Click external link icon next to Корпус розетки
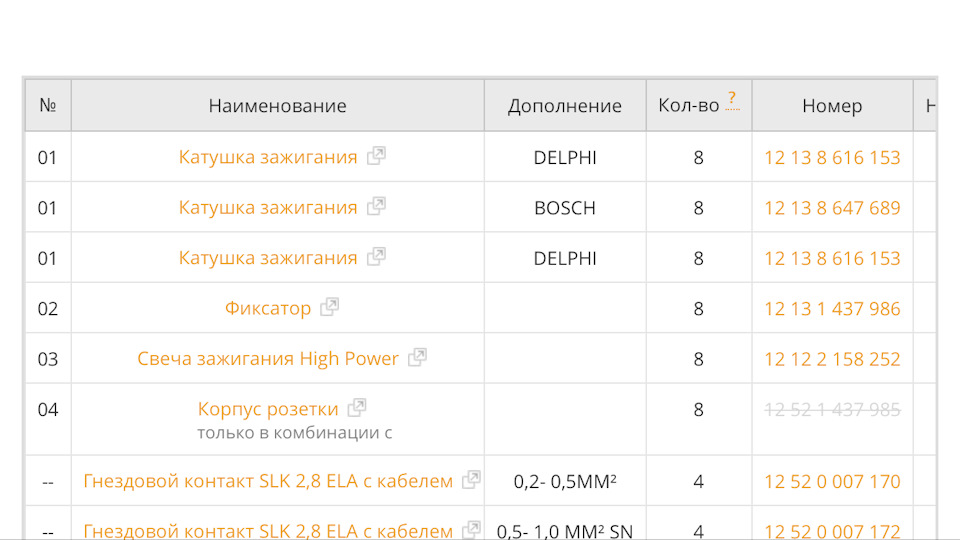 357,408
